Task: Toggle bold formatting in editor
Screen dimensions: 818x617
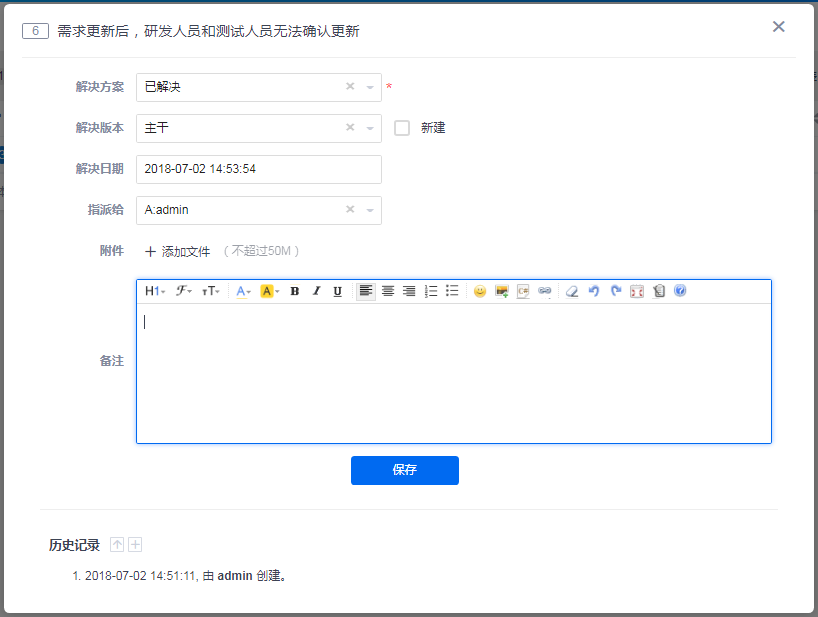Action: tap(295, 291)
